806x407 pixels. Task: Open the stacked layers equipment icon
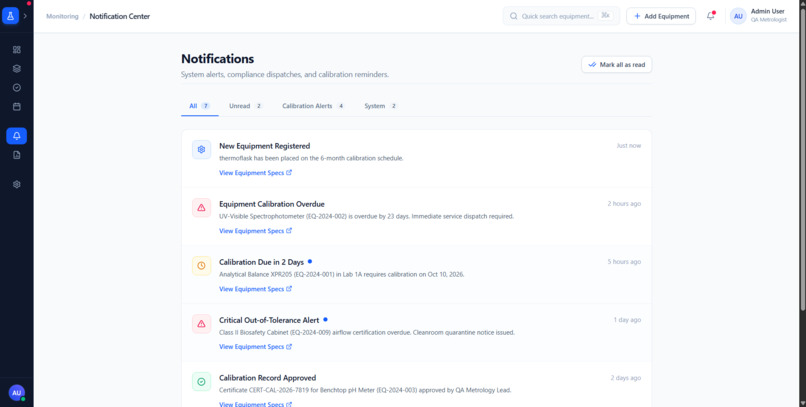(x=16, y=68)
